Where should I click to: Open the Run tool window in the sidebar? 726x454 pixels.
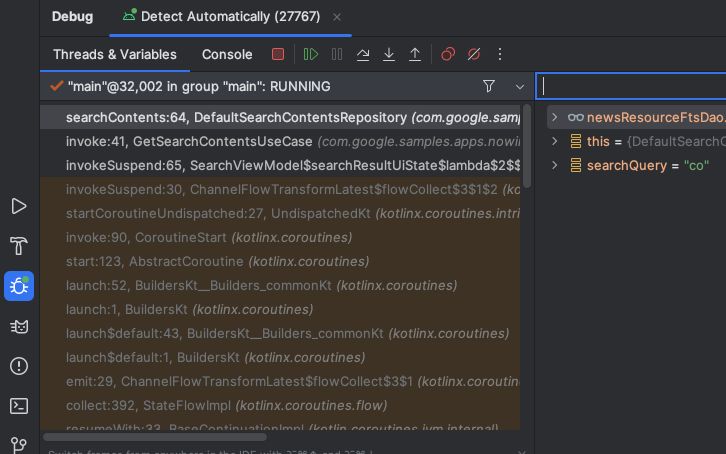click(x=19, y=206)
